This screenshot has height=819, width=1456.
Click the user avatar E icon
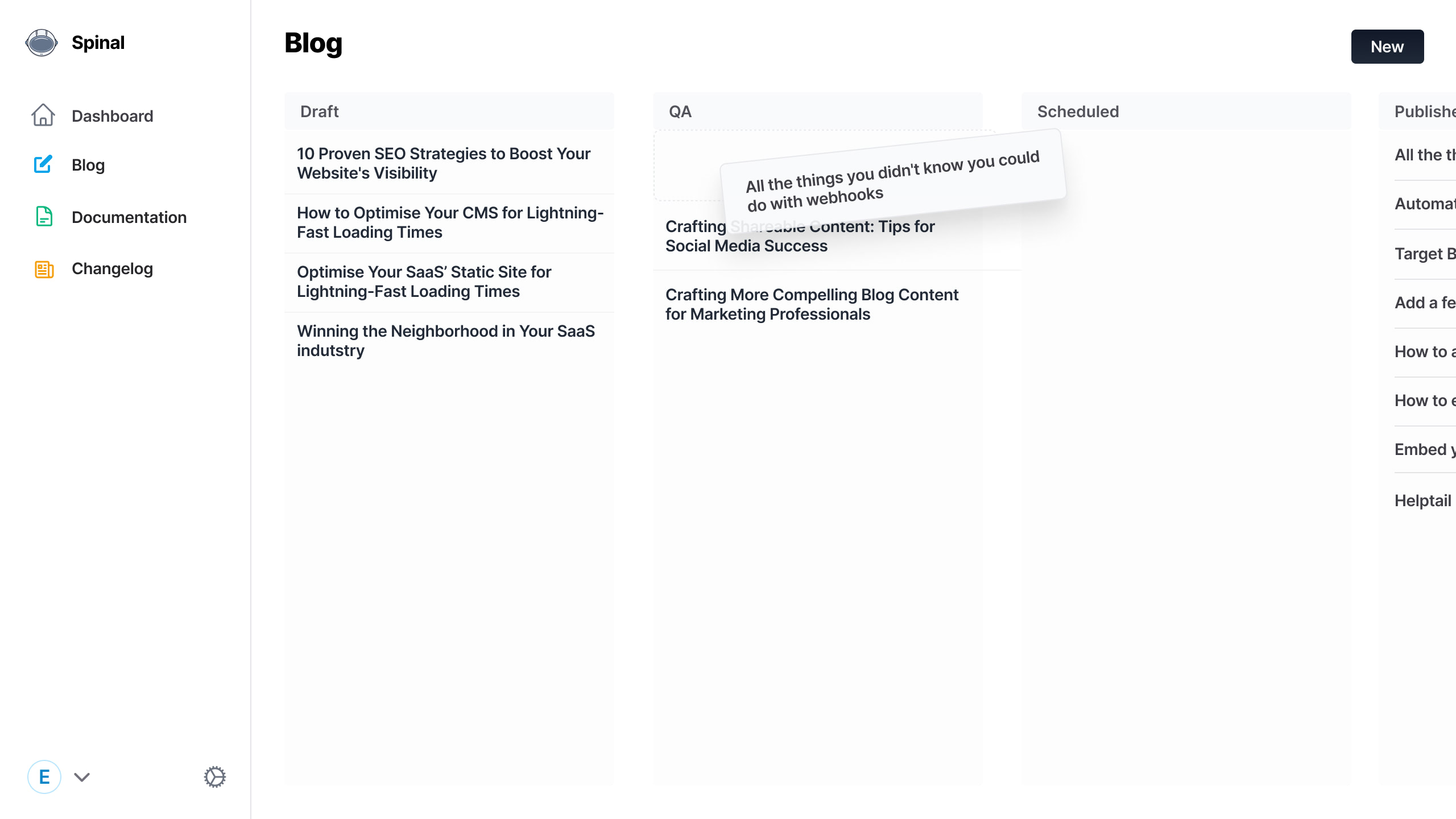(x=44, y=777)
